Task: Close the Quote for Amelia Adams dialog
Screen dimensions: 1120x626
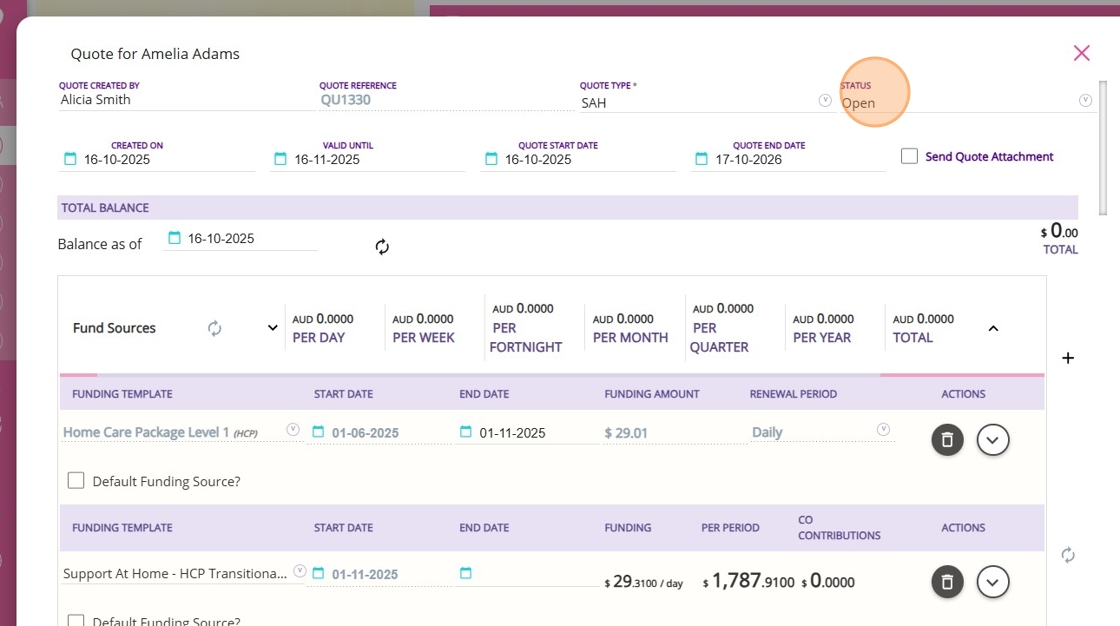Action: pos(1081,53)
